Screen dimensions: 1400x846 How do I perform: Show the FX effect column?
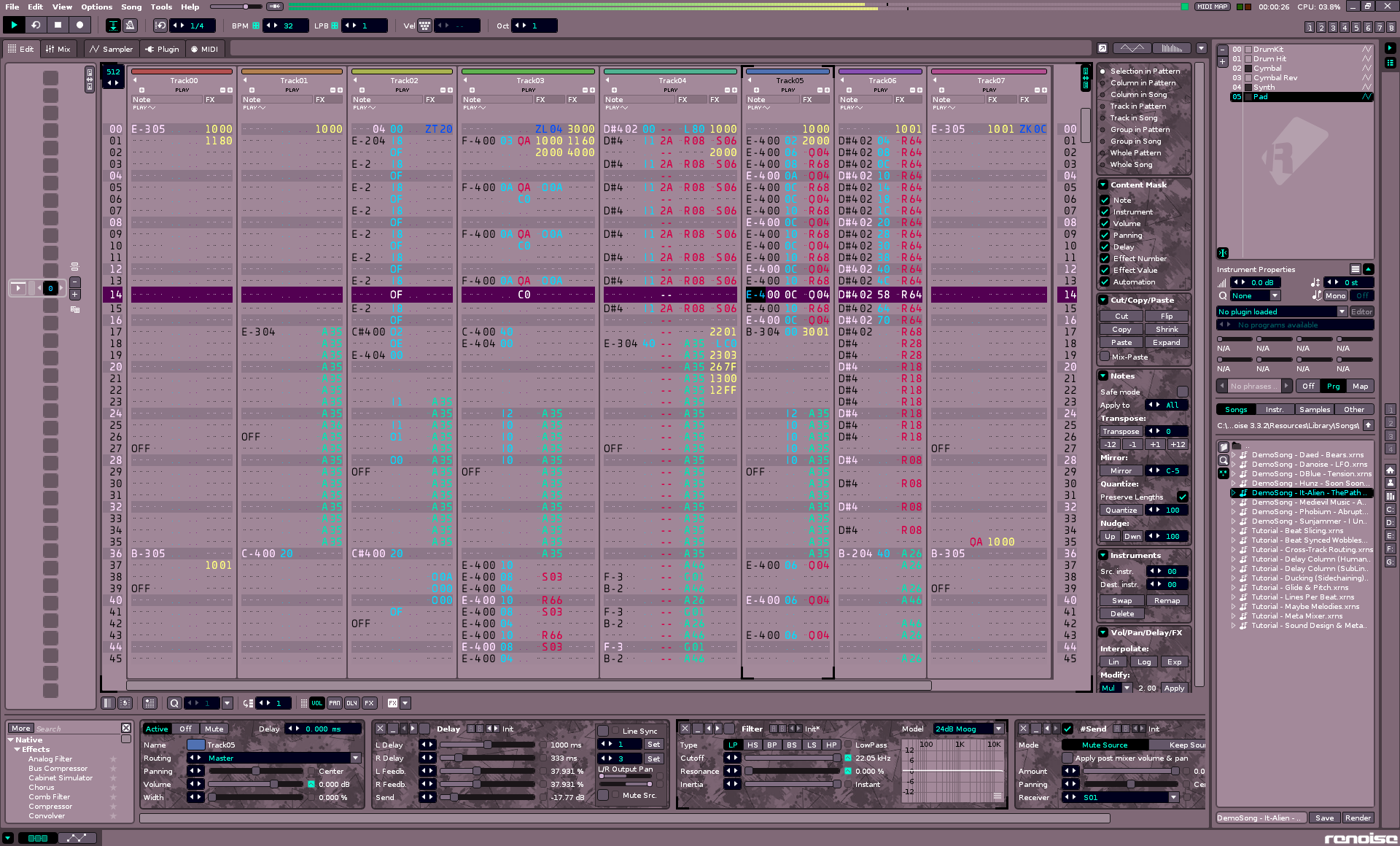coord(369,703)
